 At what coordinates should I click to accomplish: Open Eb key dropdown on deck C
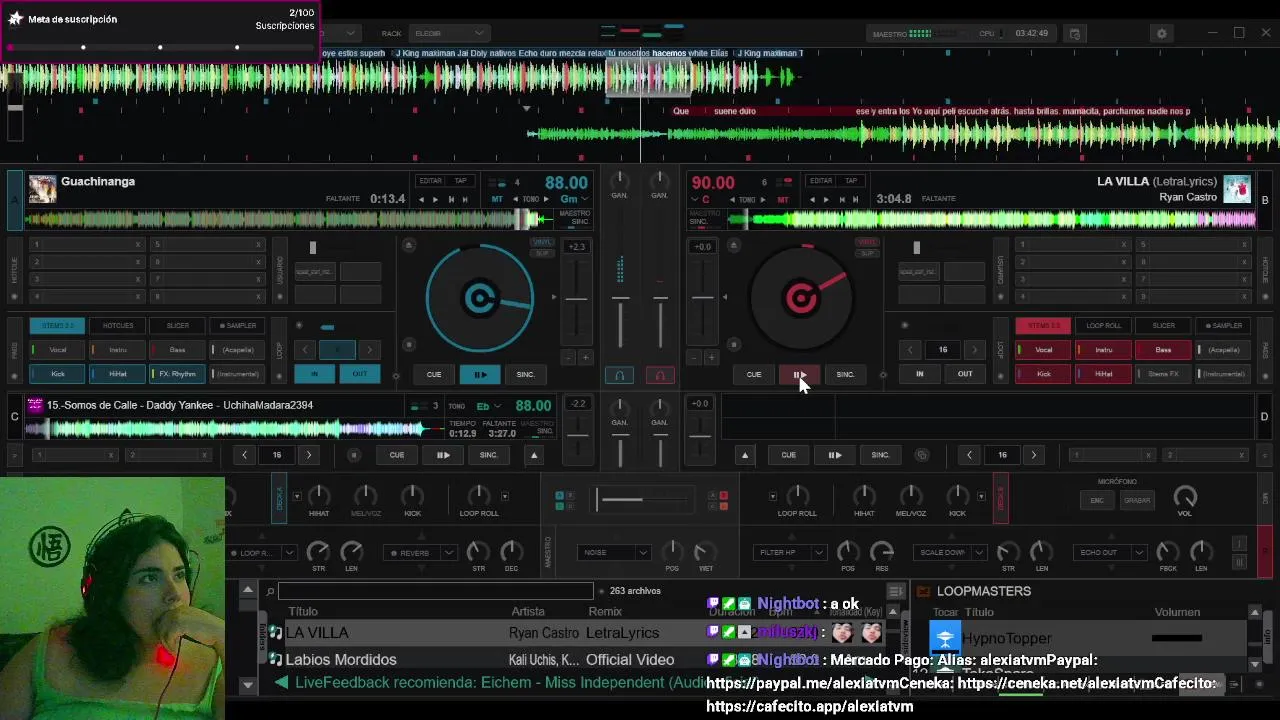click(x=499, y=406)
